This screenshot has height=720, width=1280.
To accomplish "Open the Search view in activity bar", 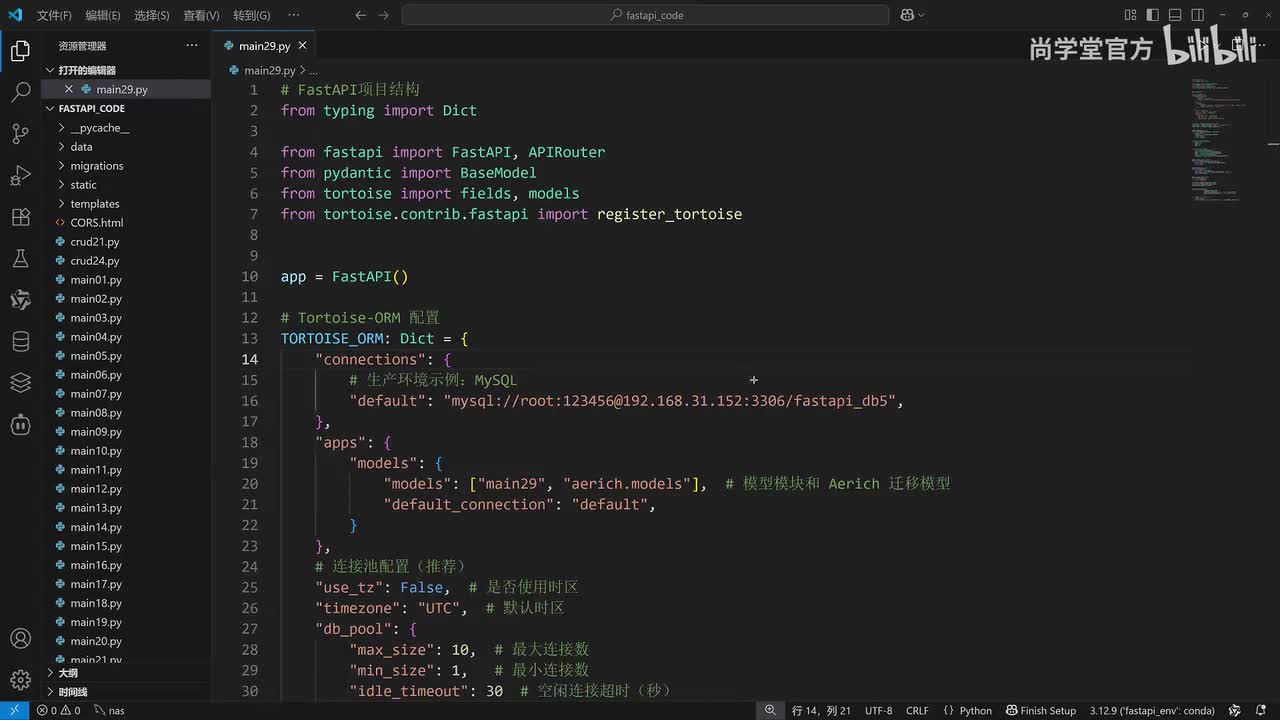I will (20, 93).
